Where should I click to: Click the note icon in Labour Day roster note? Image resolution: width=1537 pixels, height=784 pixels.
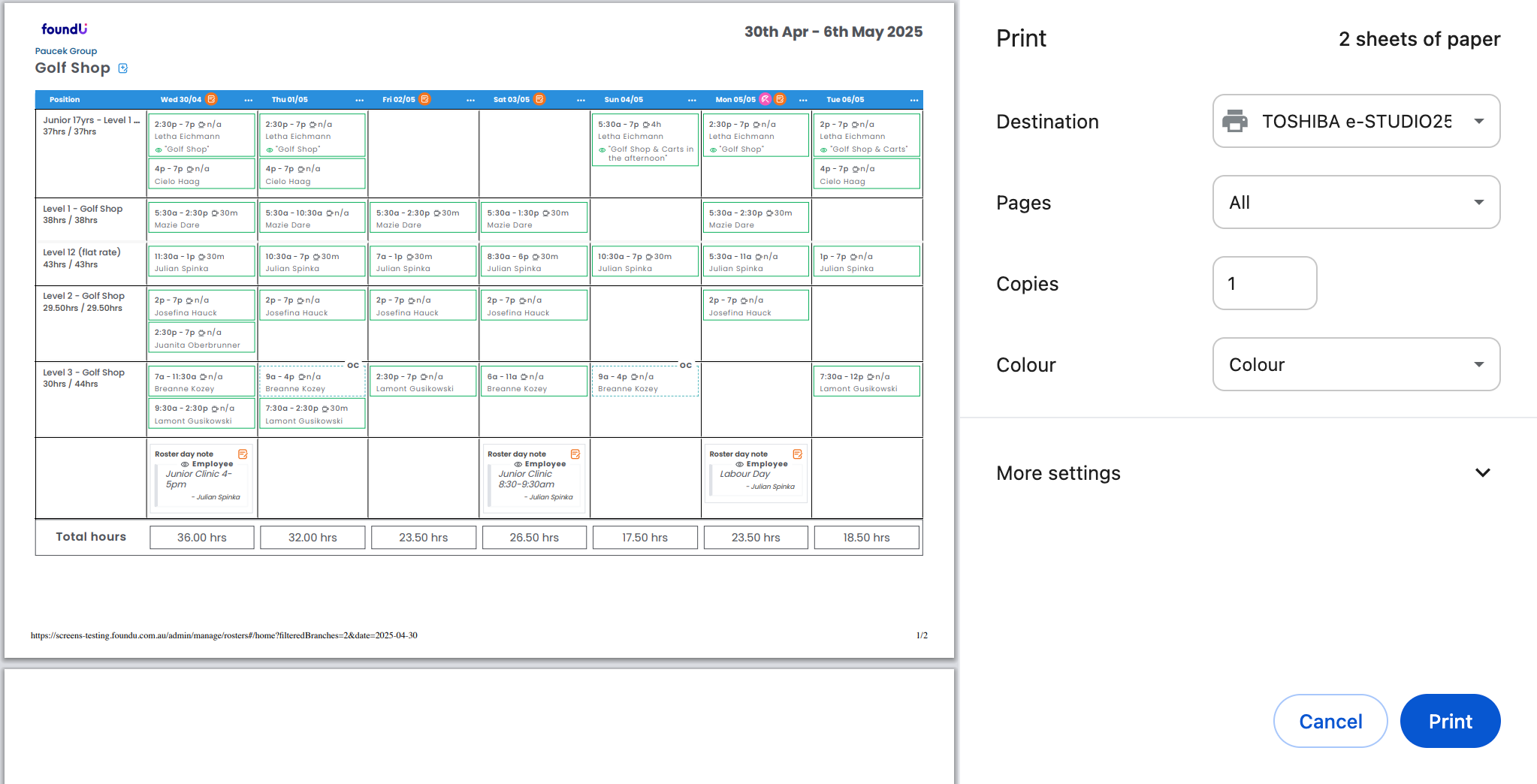(797, 454)
